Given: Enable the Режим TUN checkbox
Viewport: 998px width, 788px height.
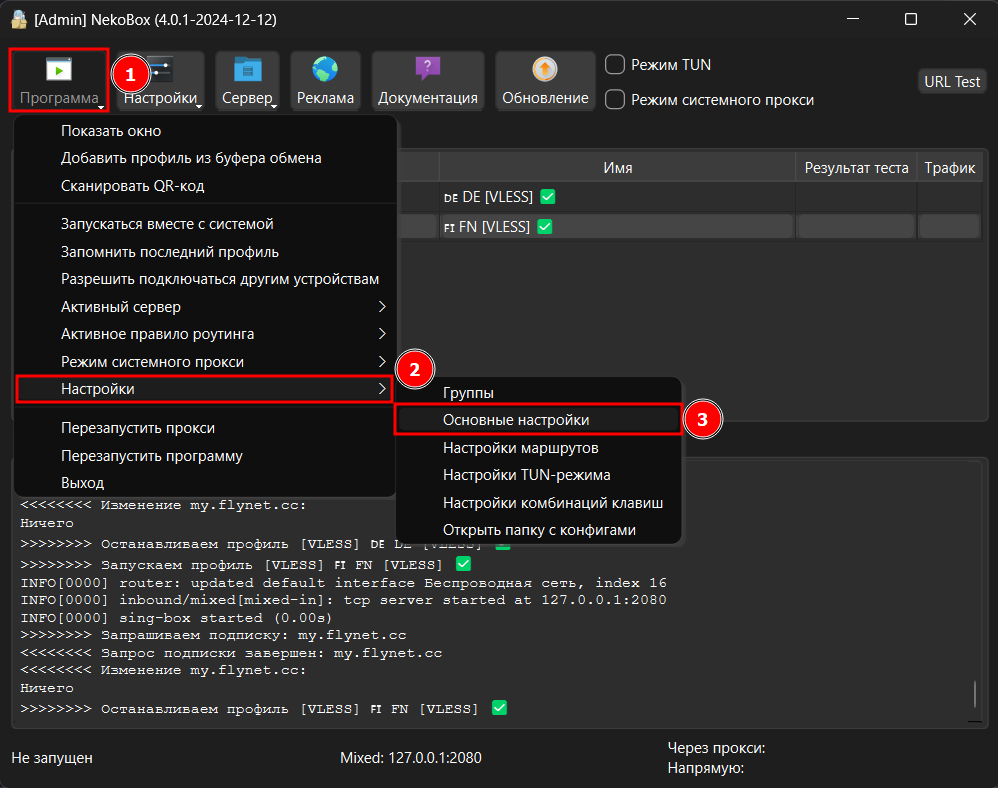Looking at the screenshot, I should [x=616, y=64].
